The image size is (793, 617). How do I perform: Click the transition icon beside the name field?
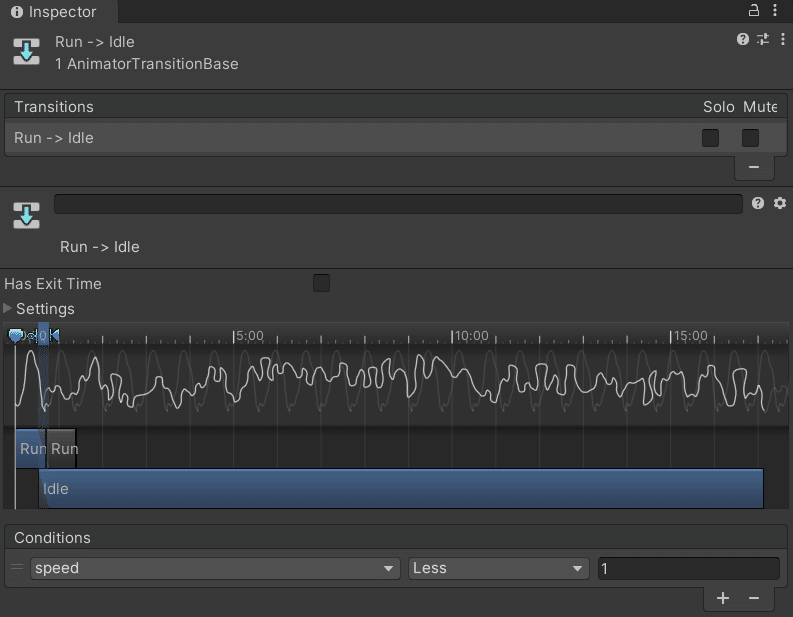[26, 215]
